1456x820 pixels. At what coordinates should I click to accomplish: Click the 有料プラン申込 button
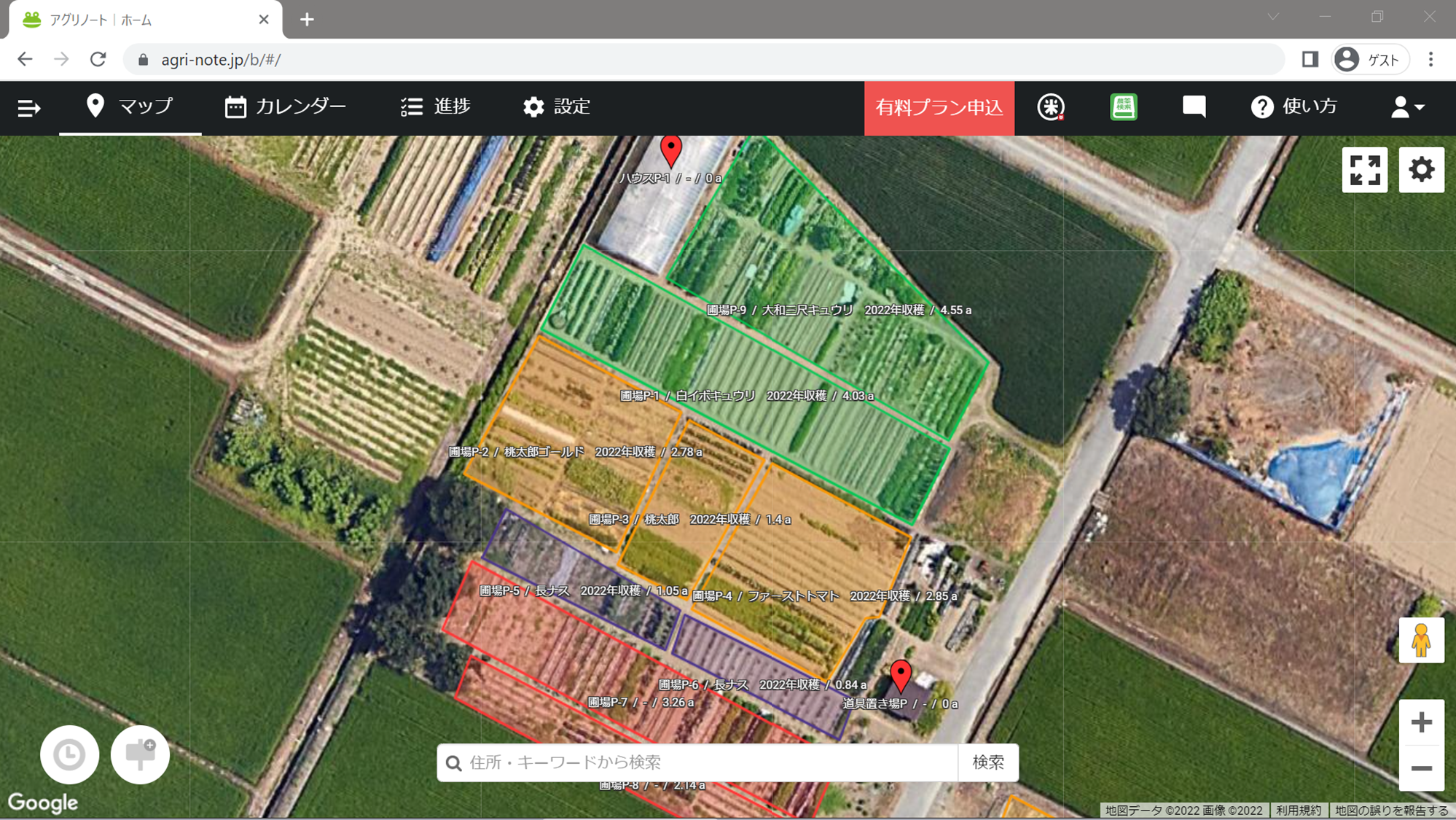(939, 108)
